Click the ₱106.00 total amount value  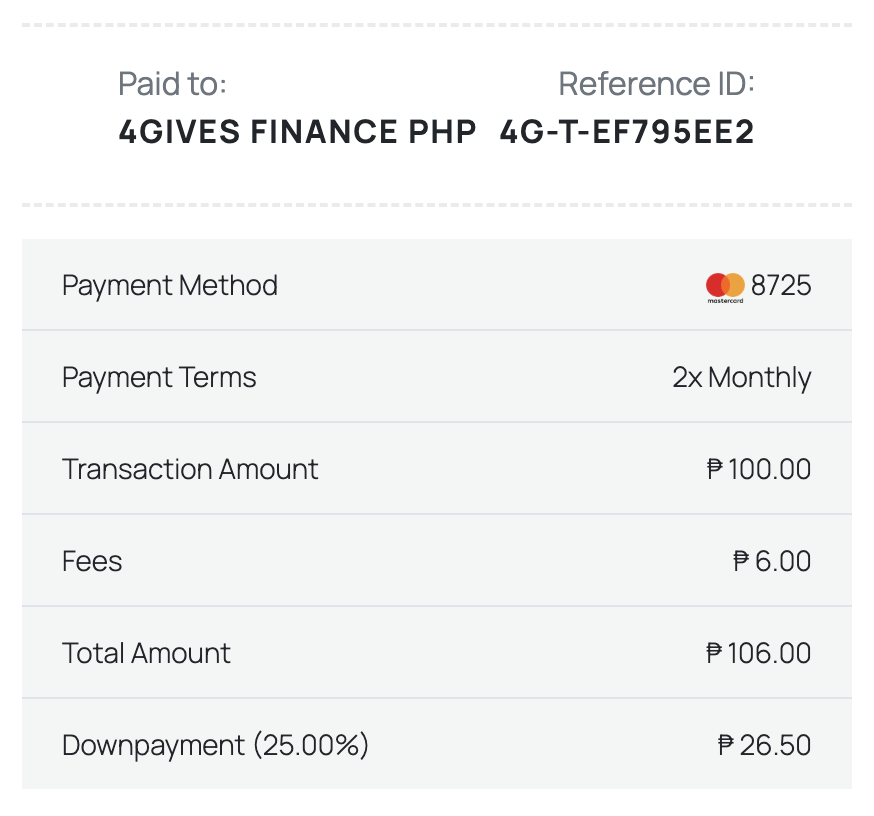point(759,654)
